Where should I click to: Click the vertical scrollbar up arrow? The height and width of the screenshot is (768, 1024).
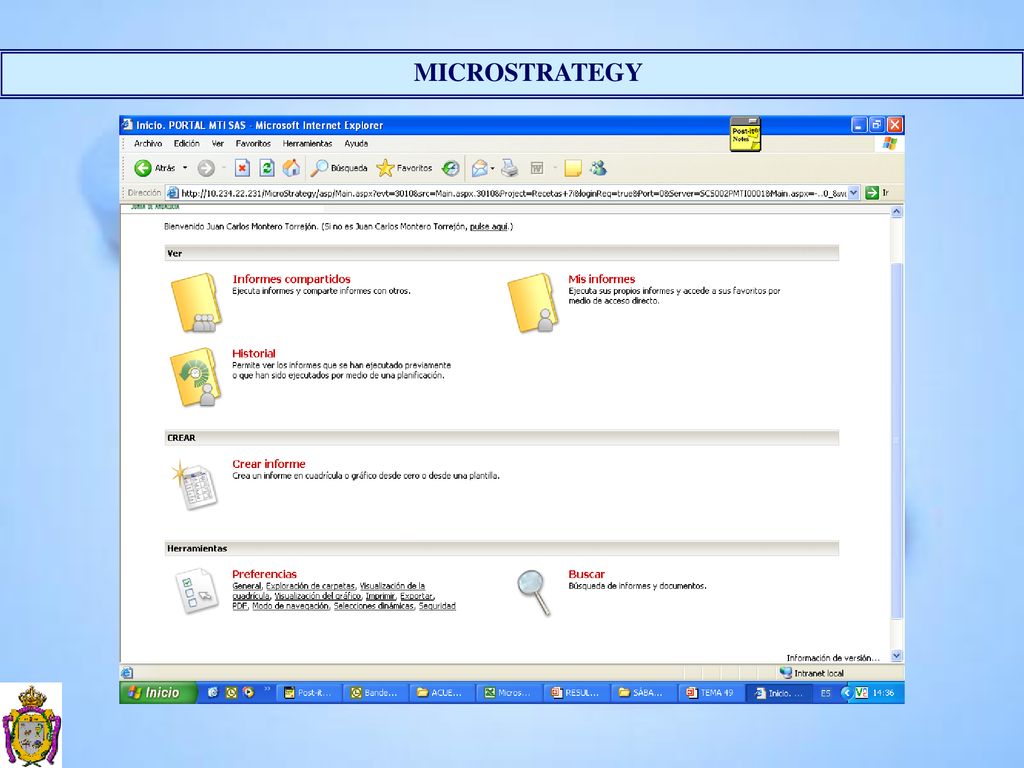pyautogui.click(x=897, y=212)
